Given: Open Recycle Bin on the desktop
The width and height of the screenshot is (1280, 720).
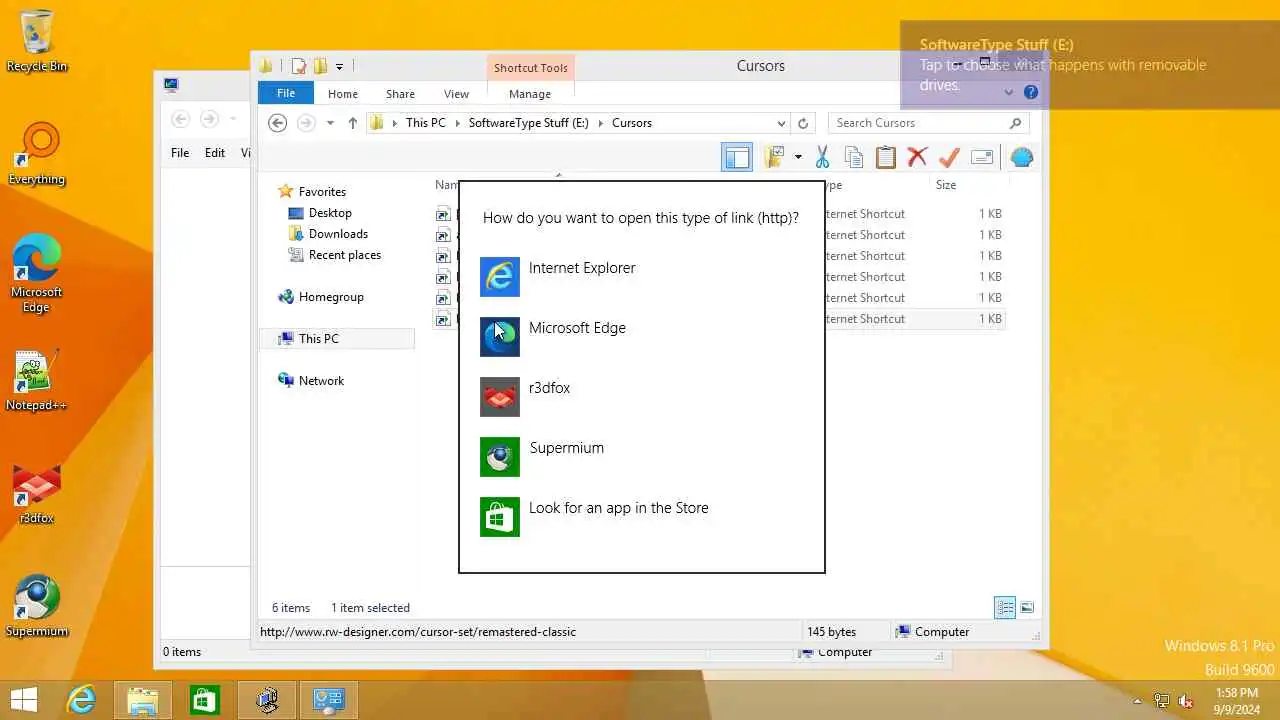Looking at the screenshot, I should pyautogui.click(x=37, y=42).
